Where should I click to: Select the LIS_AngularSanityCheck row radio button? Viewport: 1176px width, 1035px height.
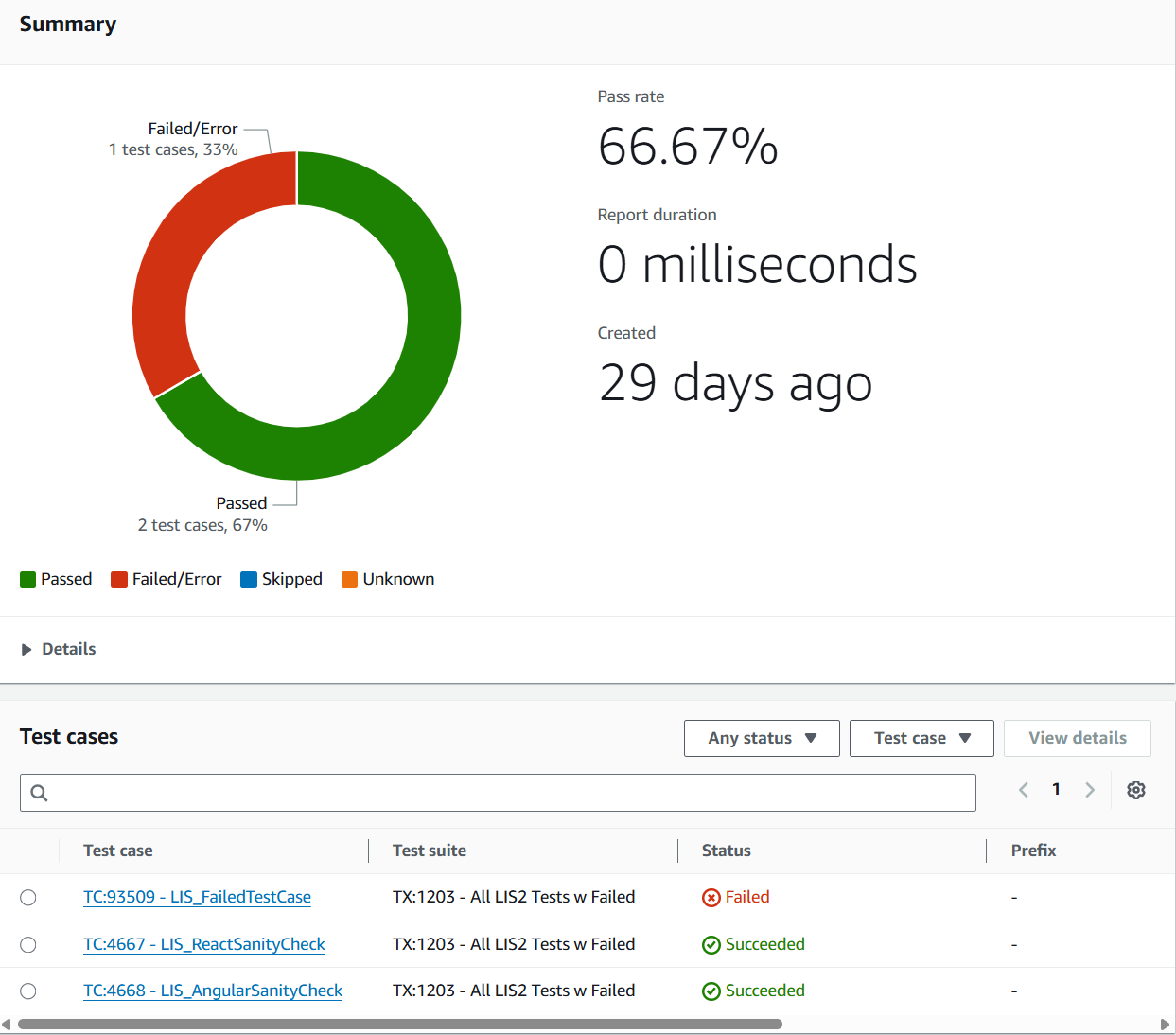coord(28,991)
